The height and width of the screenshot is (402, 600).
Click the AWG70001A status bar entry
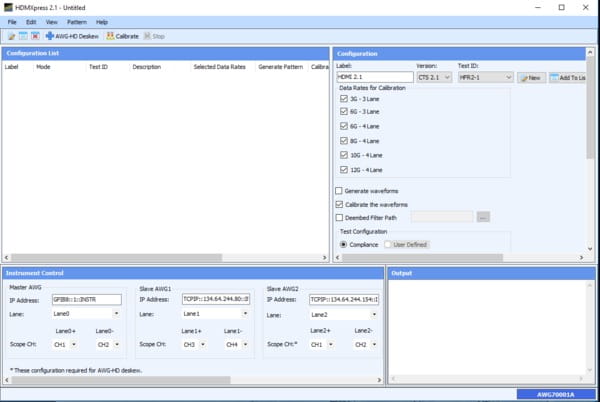pos(556,394)
